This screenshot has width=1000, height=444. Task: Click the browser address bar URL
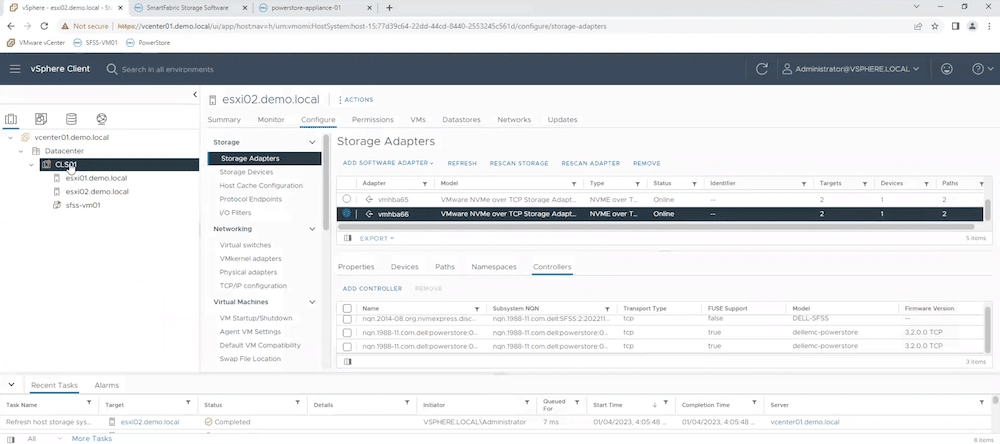coord(362,26)
